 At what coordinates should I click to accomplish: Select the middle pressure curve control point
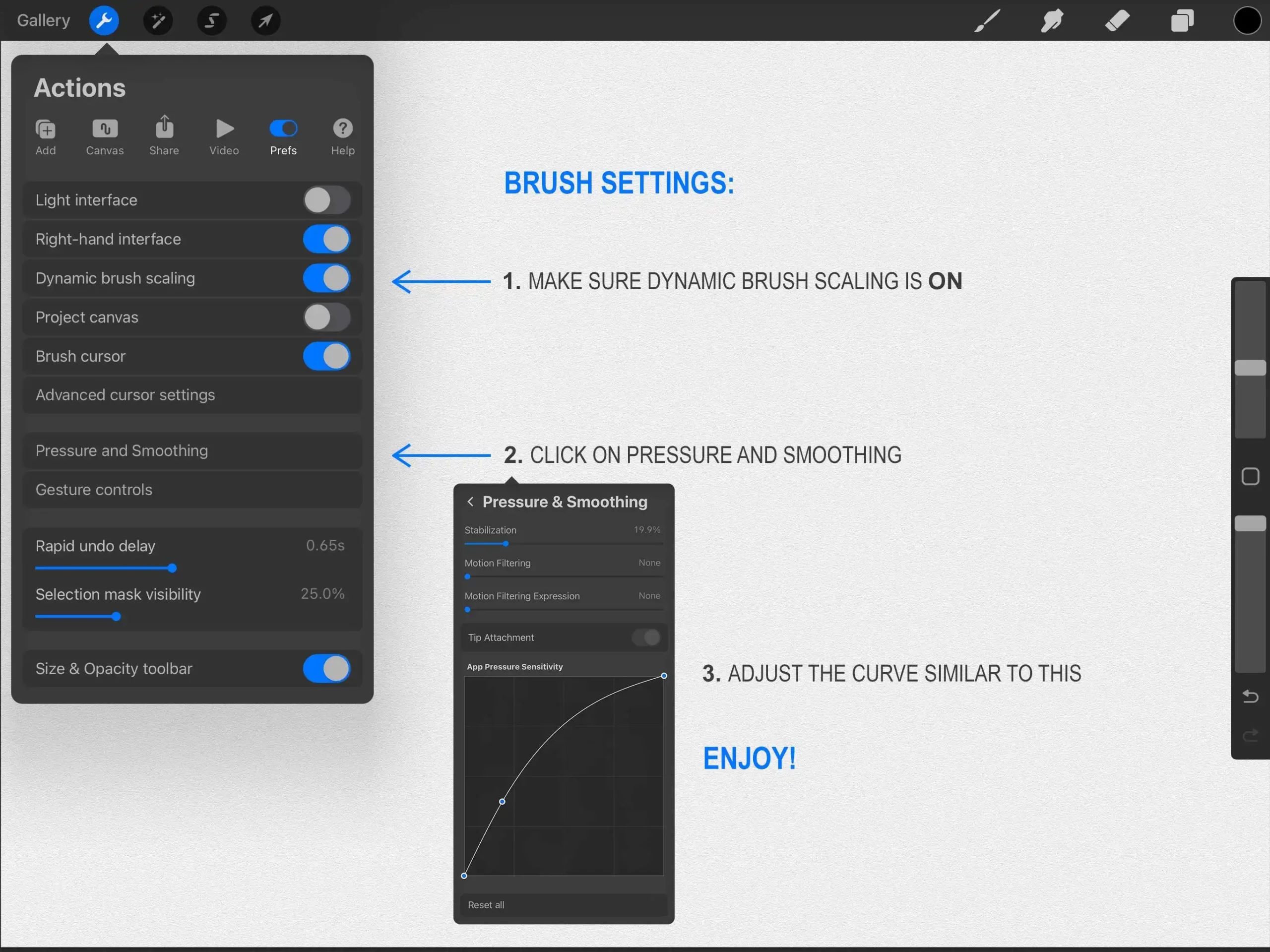point(503,802)
